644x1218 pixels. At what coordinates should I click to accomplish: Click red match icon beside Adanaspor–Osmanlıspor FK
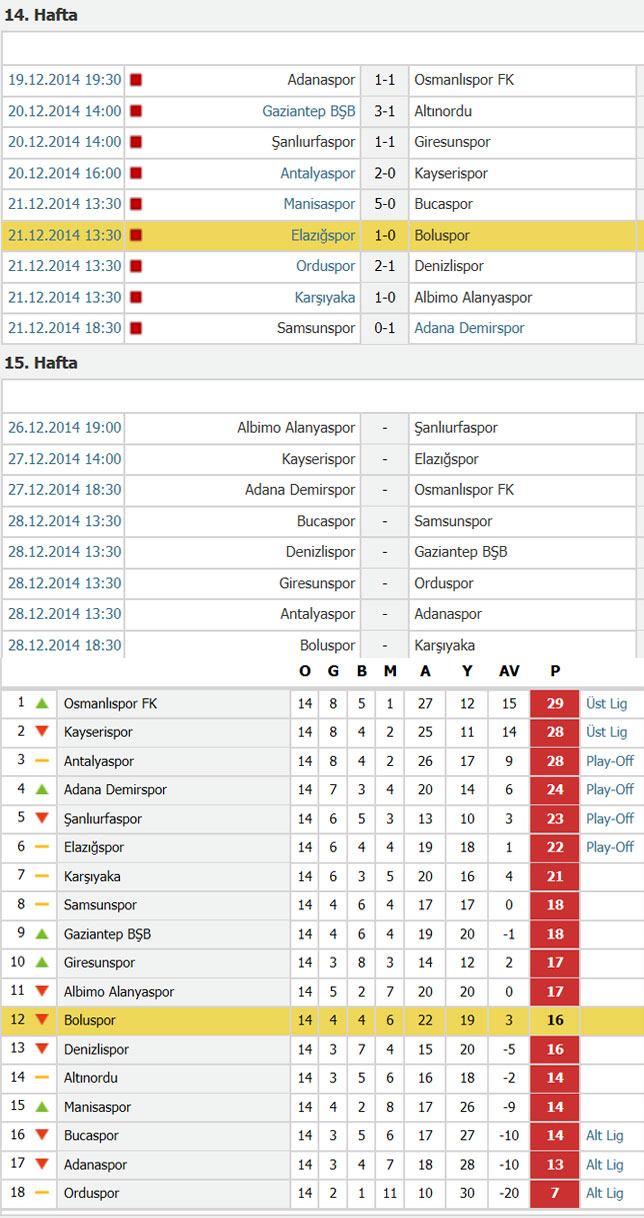pos(136,80)
